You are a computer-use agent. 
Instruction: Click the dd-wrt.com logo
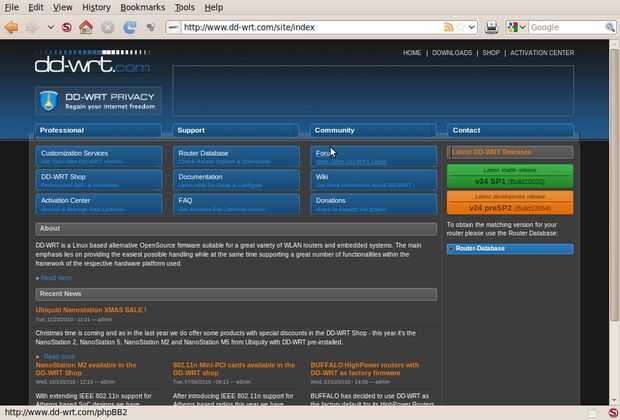[x=92, y=62]
